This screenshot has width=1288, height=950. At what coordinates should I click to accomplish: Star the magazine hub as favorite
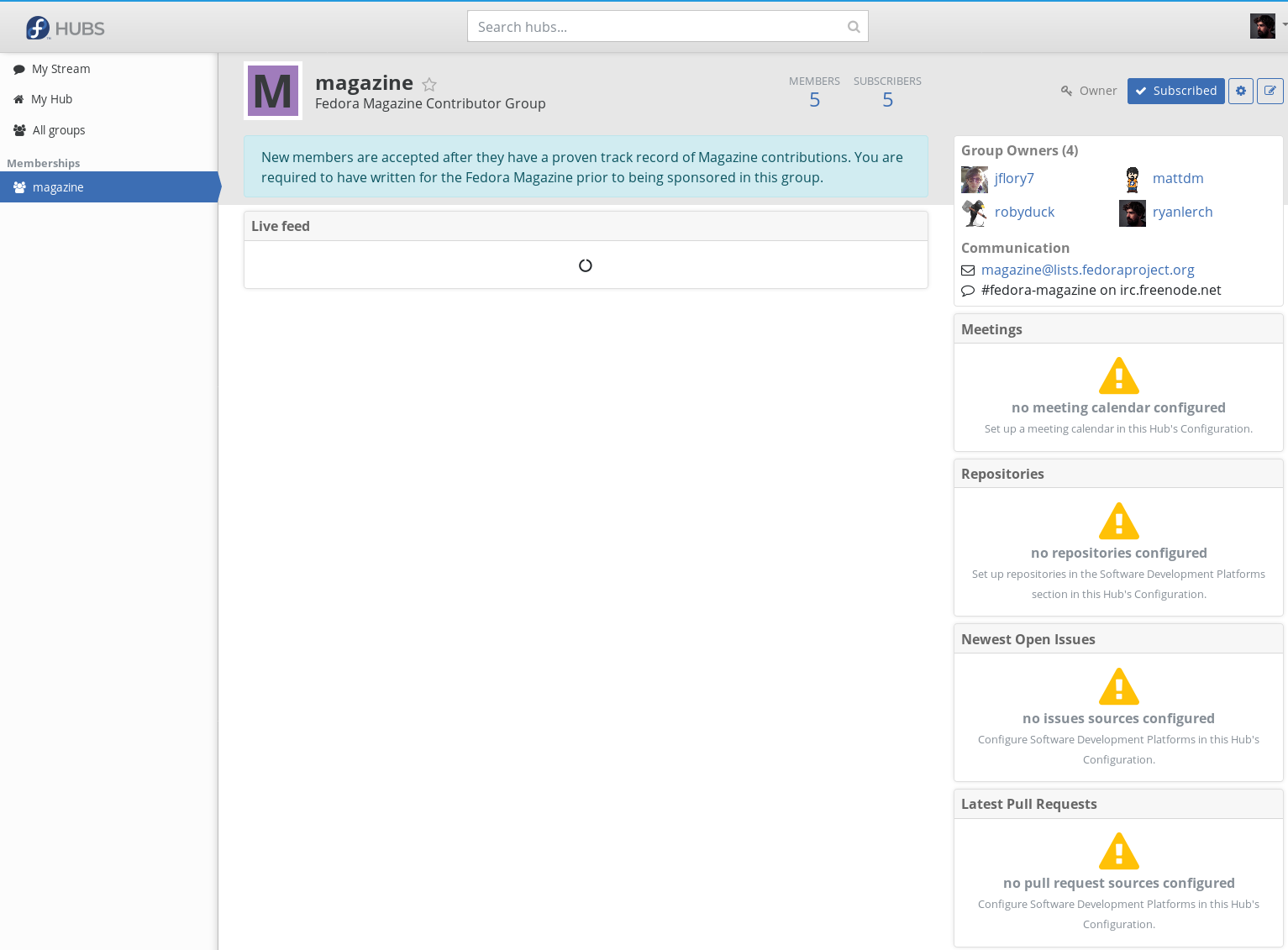point(429,84)
